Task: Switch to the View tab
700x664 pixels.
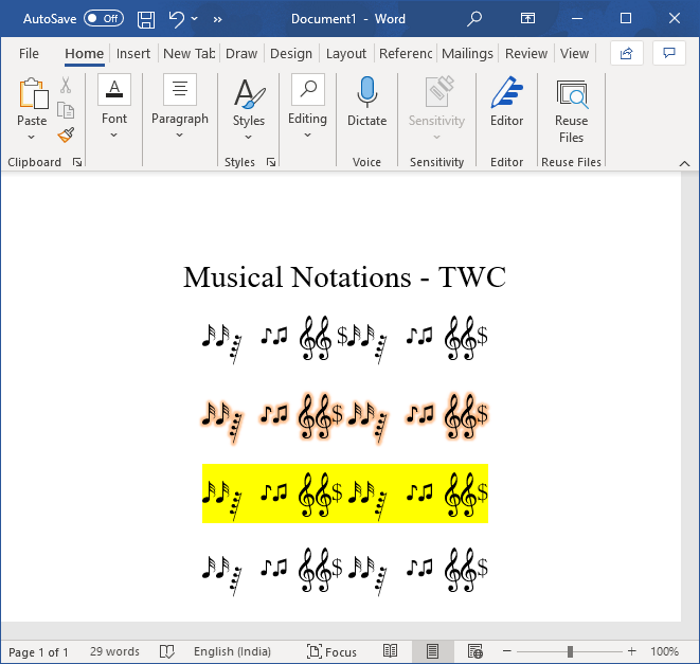Action: click(575, 54)
